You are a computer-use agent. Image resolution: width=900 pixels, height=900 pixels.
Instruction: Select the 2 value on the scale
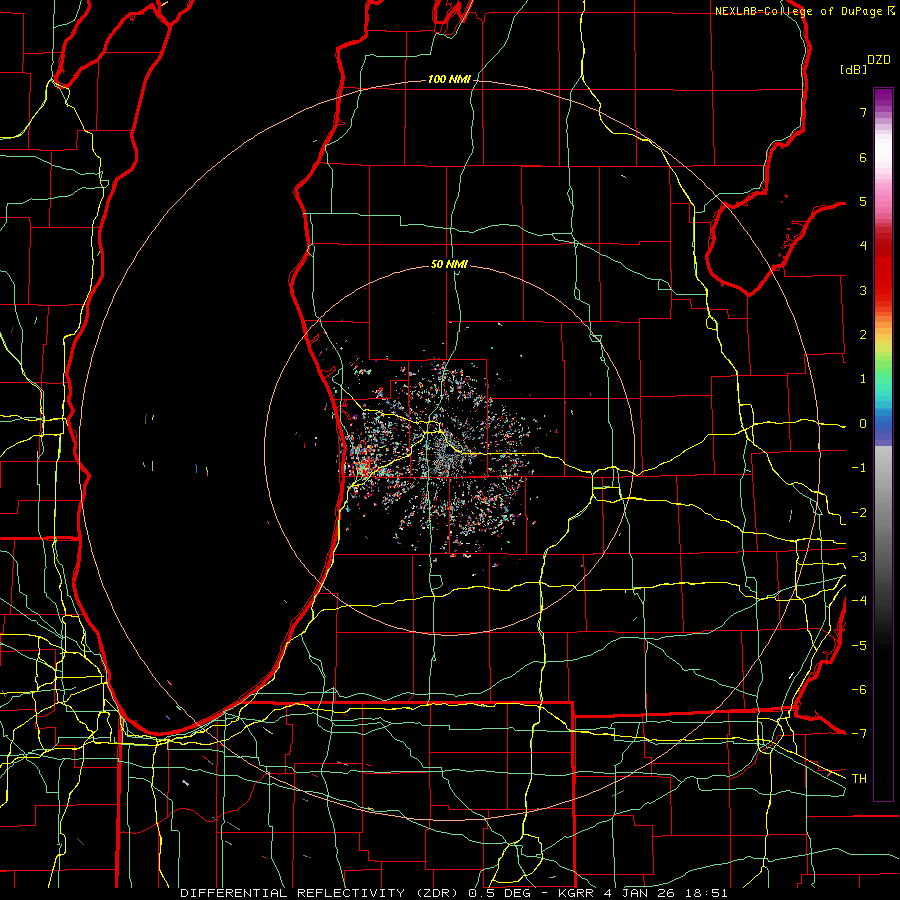click(863, 335)
